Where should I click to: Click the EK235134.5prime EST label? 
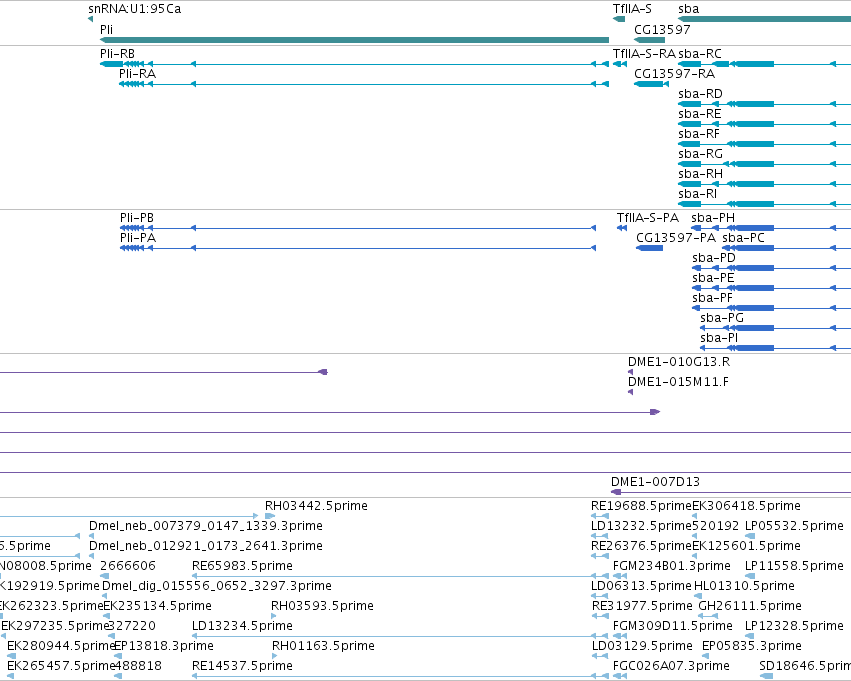(x=157, y=606)
